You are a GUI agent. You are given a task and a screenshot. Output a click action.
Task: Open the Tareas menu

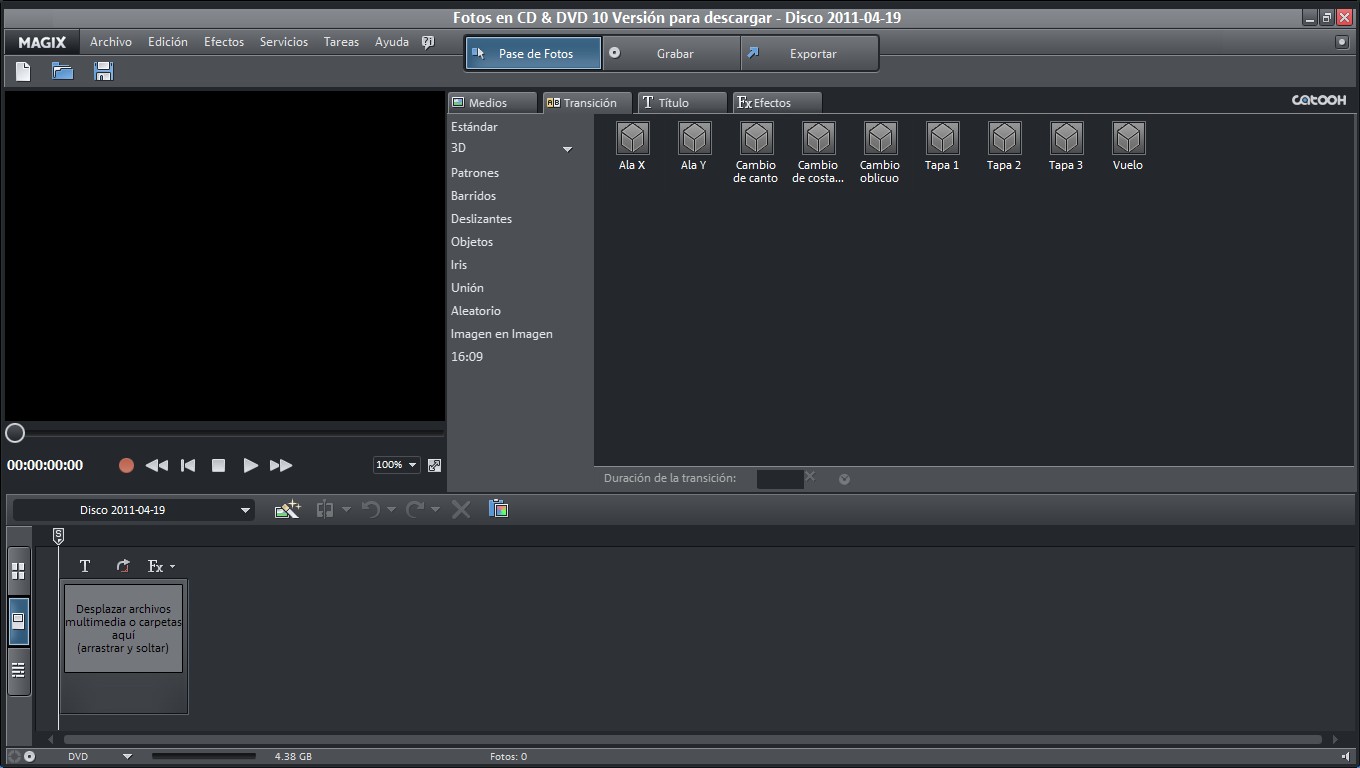tap(341, 42)
